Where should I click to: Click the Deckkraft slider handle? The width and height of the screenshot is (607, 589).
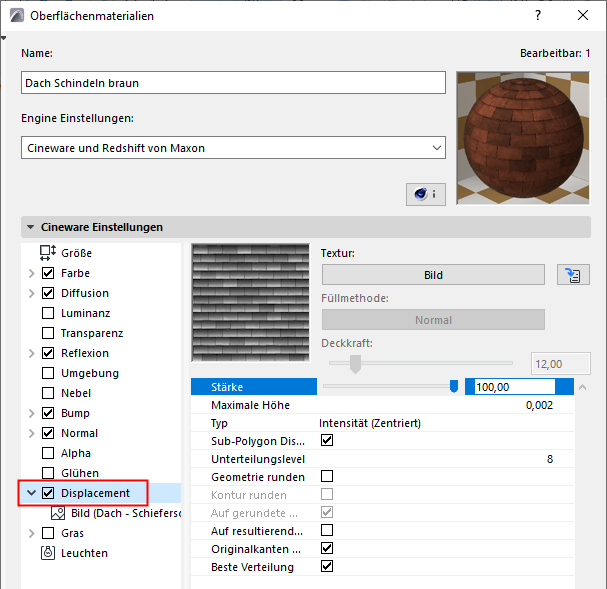[x=355, y=364]
